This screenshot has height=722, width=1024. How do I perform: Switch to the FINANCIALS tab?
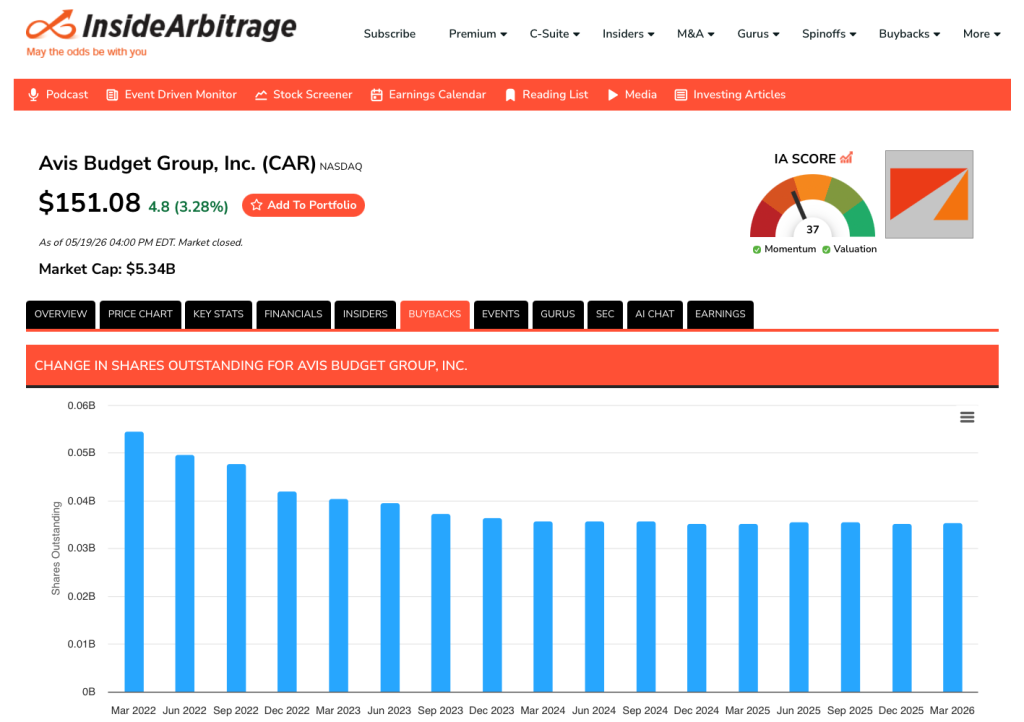[x=293, y=314]
